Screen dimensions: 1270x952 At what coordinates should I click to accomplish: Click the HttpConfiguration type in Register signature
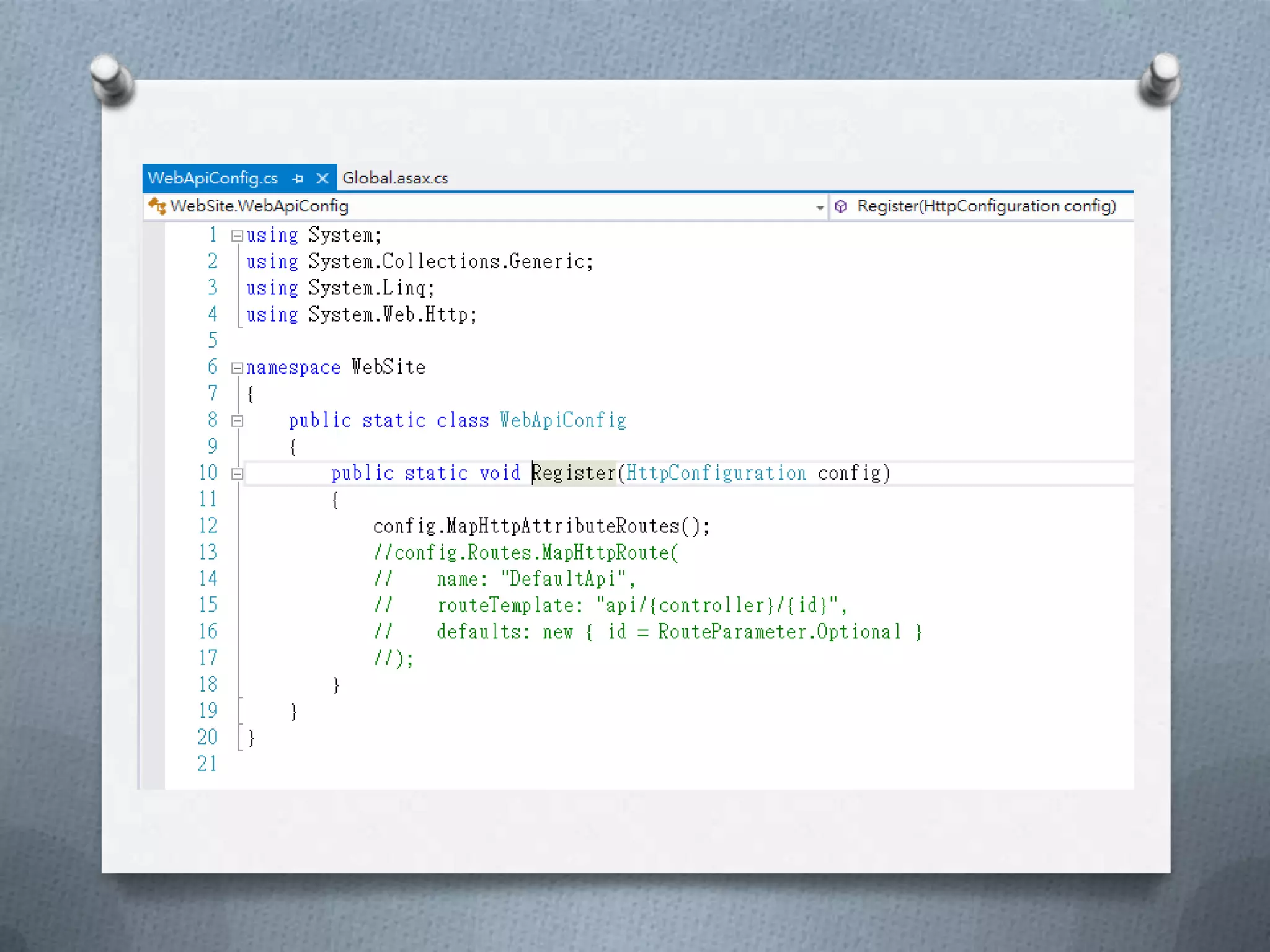click(x=716, y=474)
